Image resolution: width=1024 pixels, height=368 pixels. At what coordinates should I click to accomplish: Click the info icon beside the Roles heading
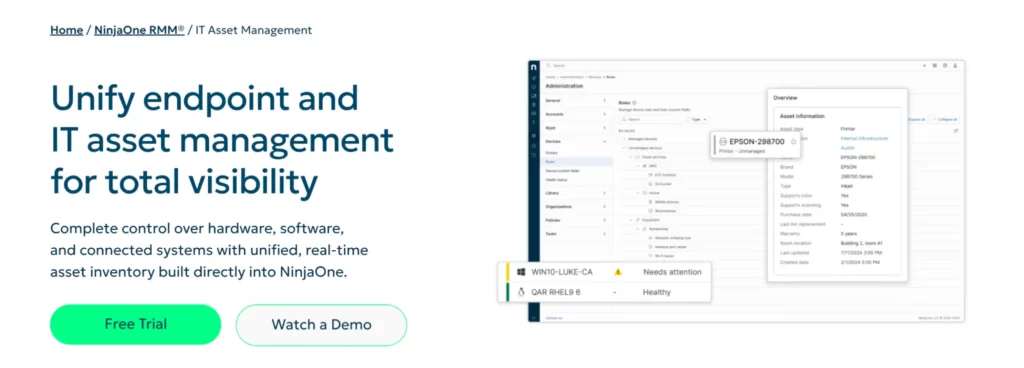pyautogui.click(x=634, y=102)
